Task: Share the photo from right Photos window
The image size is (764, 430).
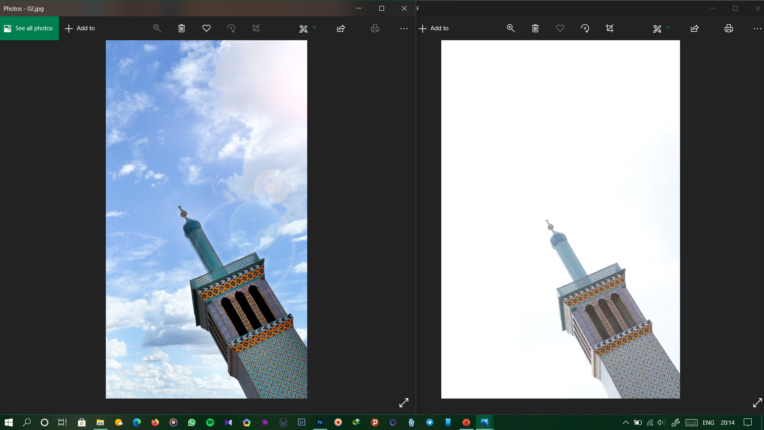Action: click(695, 28)
